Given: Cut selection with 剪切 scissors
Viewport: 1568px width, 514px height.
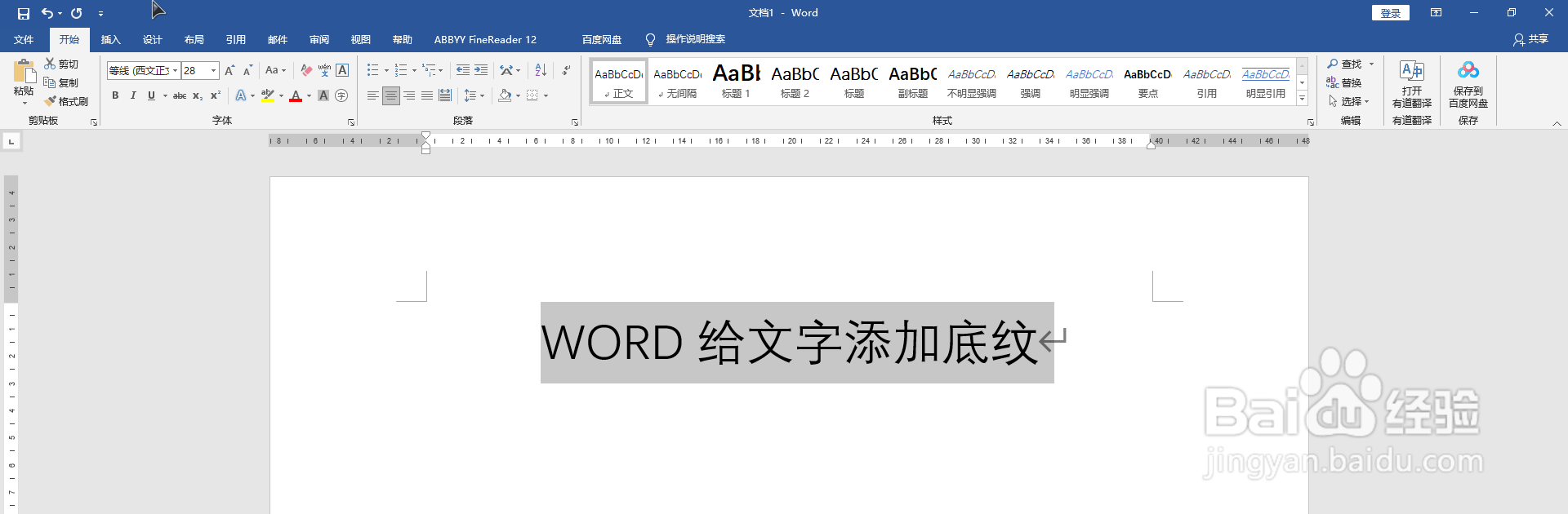Looking at the screenshot, I should (61, 64).
